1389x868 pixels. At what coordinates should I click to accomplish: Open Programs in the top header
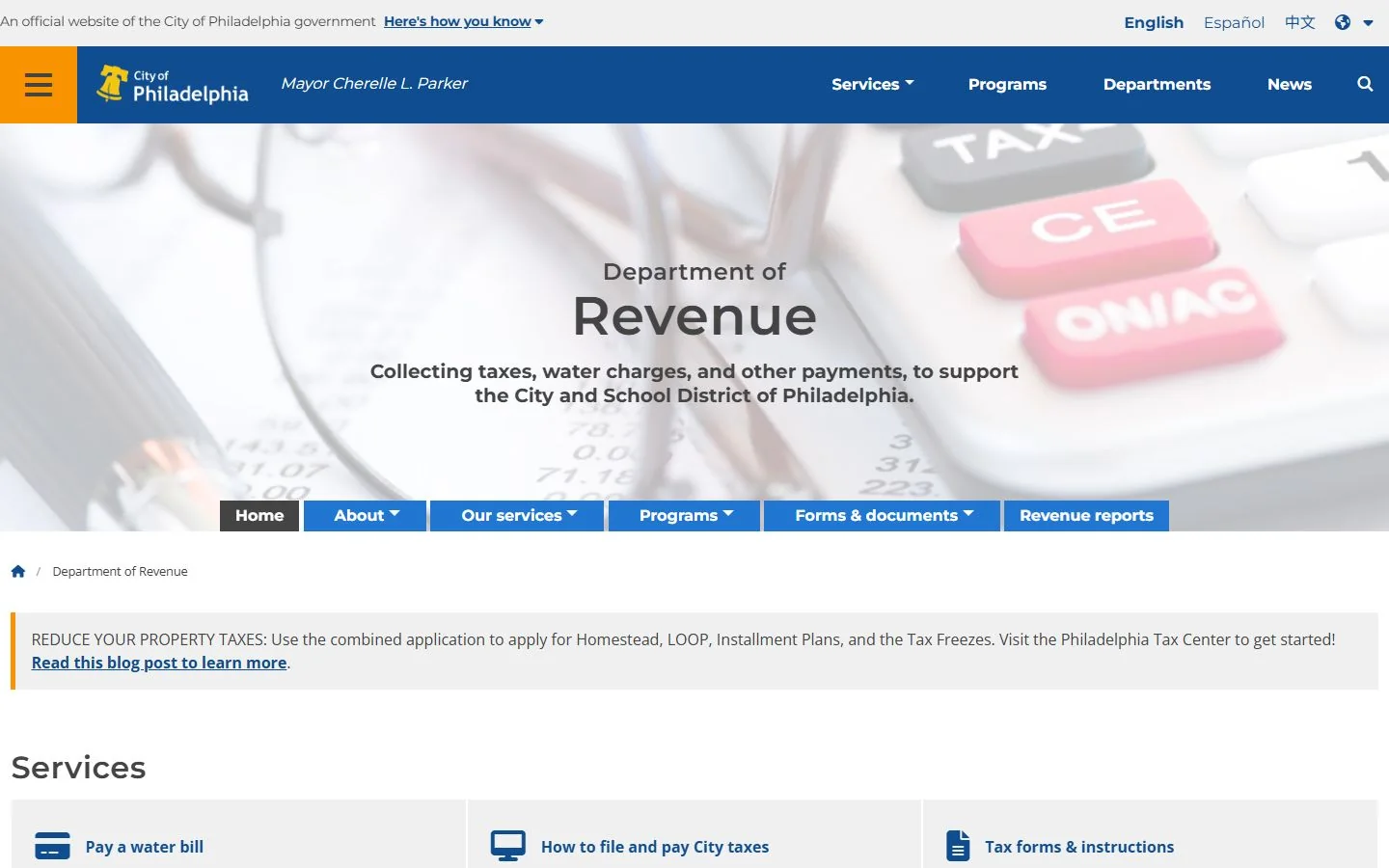click(x=1007, y=84)
